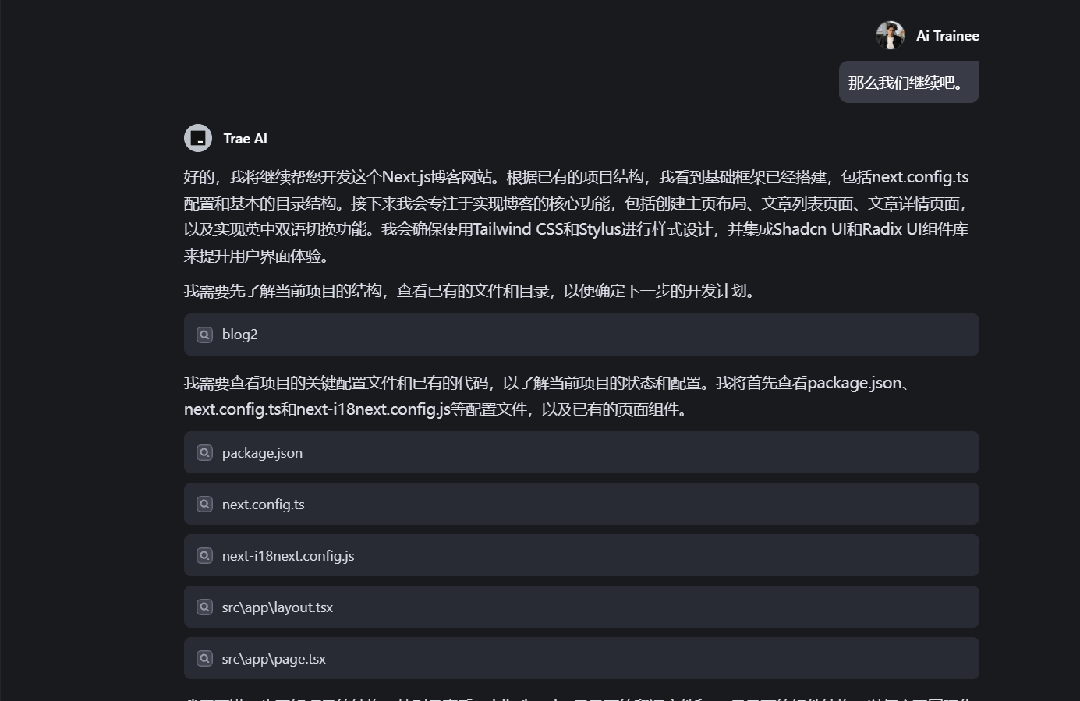Open the package.json file entry
Image resolution: width=1080 pixels, height=701 pixels.
[x=581, y=452]
